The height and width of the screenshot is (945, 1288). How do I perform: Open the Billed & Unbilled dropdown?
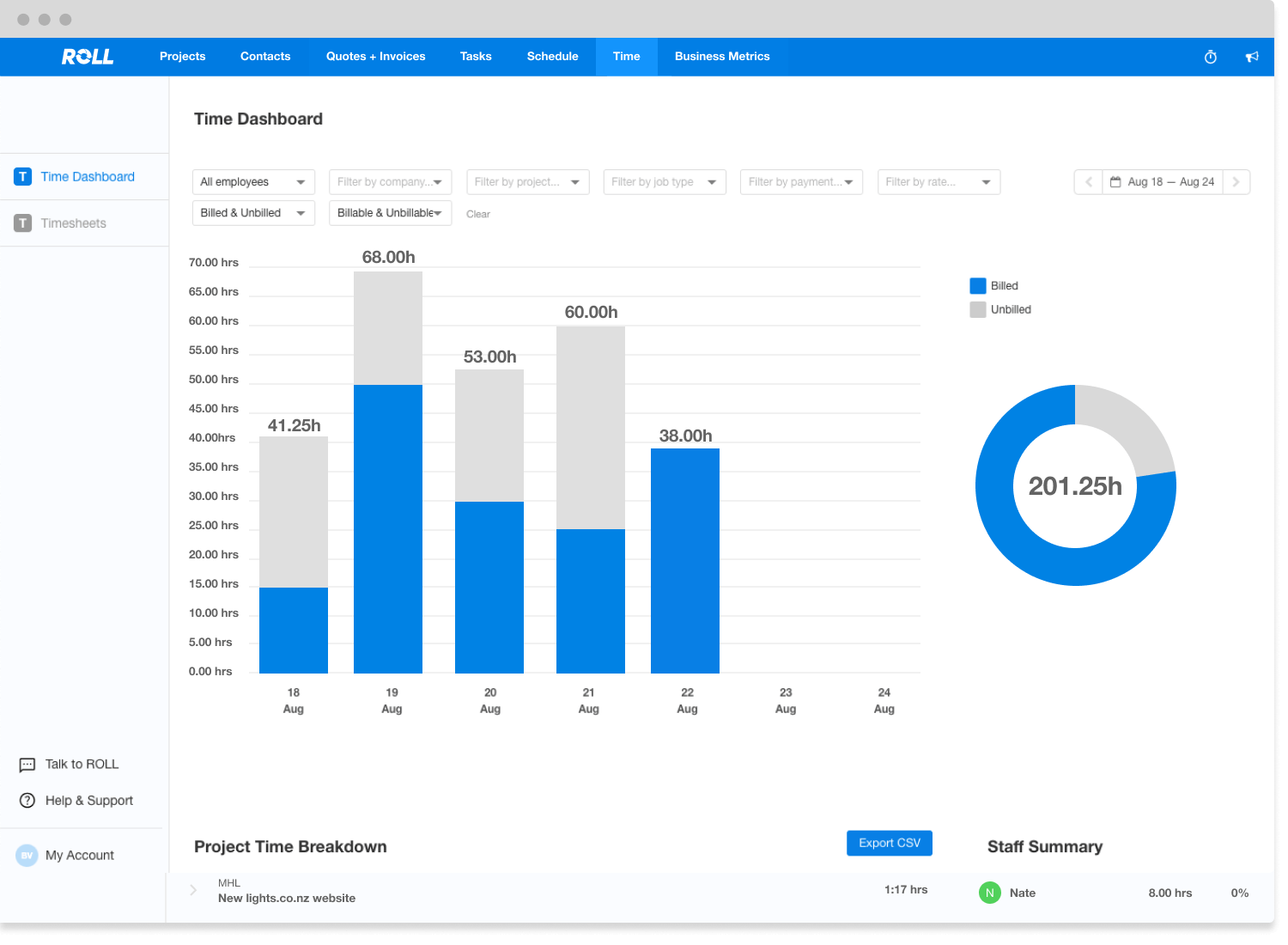pyautogui.click(x=253, y=213)
